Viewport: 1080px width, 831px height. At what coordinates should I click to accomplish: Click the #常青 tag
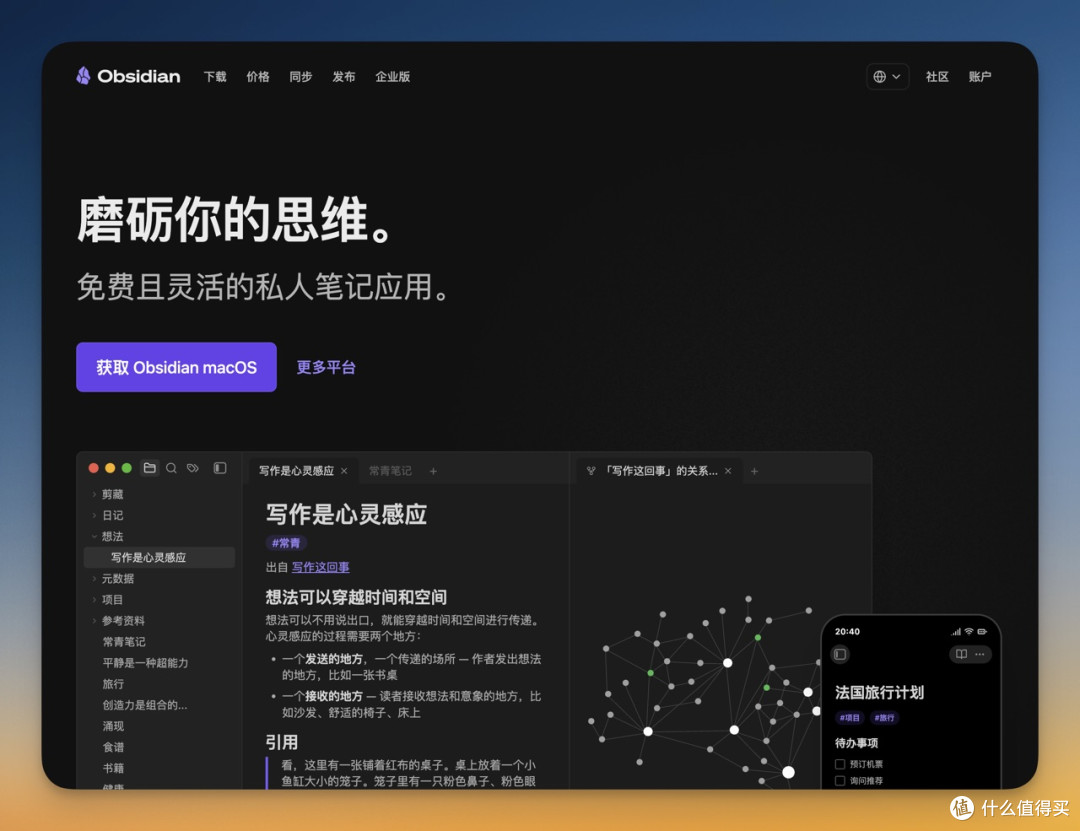click(286, 543)
